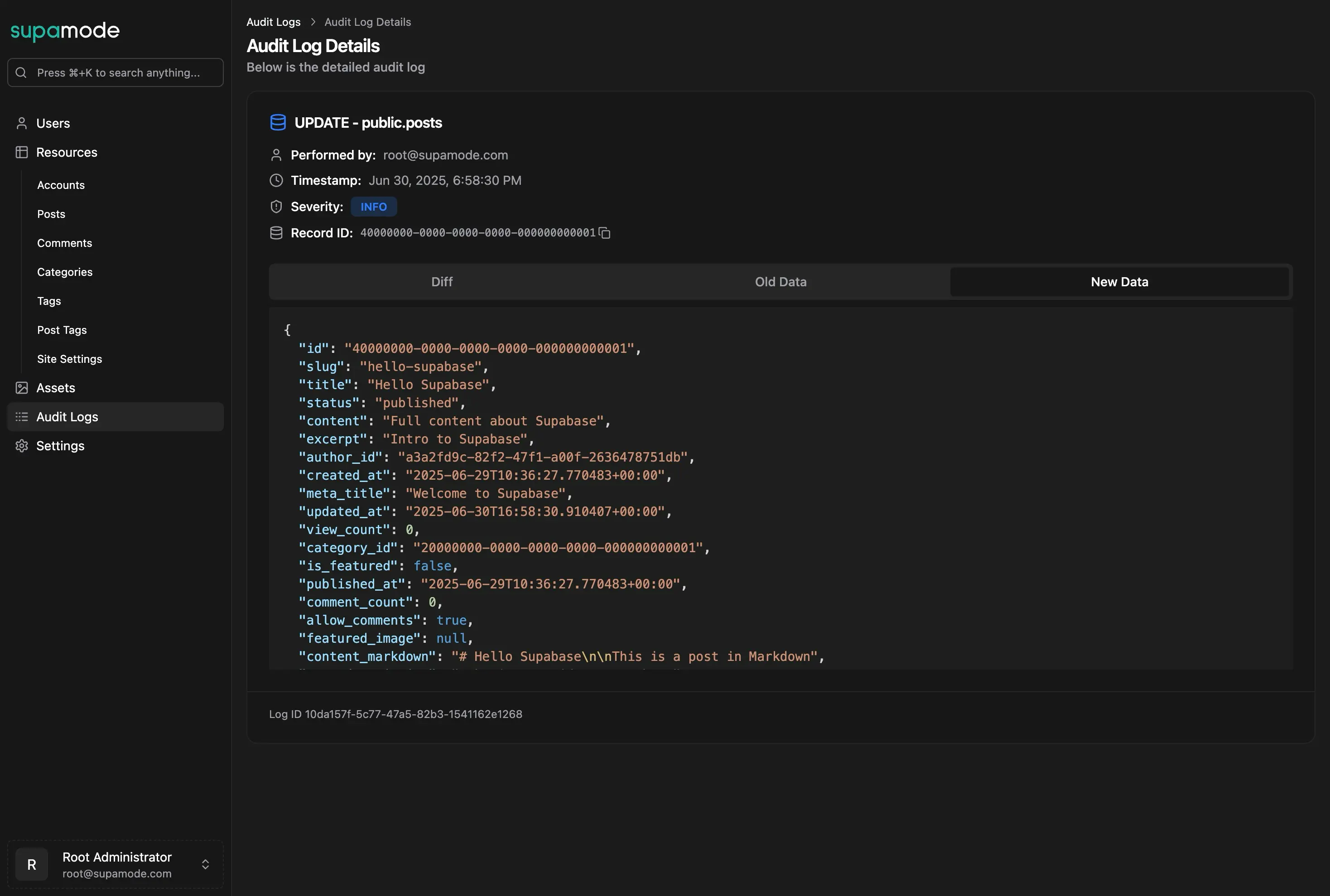The image size is (1330, 896).
Task: Switch to the Diff tab
Action: [x=441, y=281]
